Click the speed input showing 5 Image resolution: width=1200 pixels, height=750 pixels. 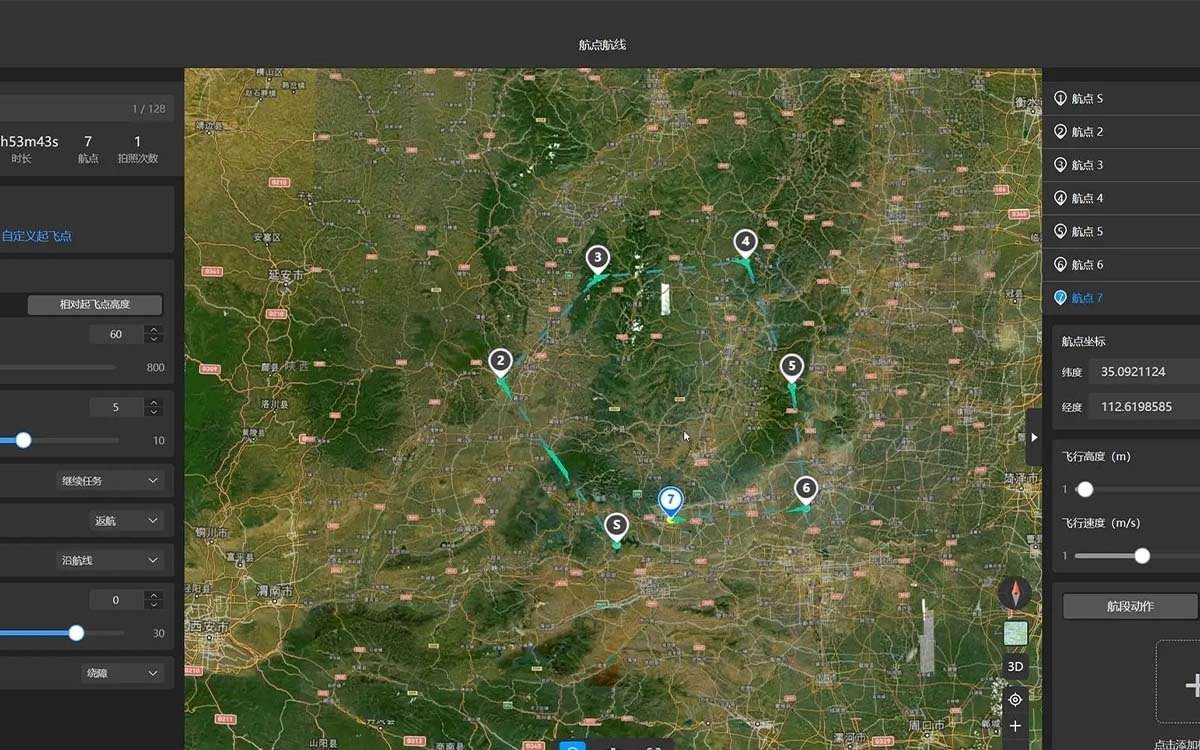pyautogui.click(x=116, y=407)
